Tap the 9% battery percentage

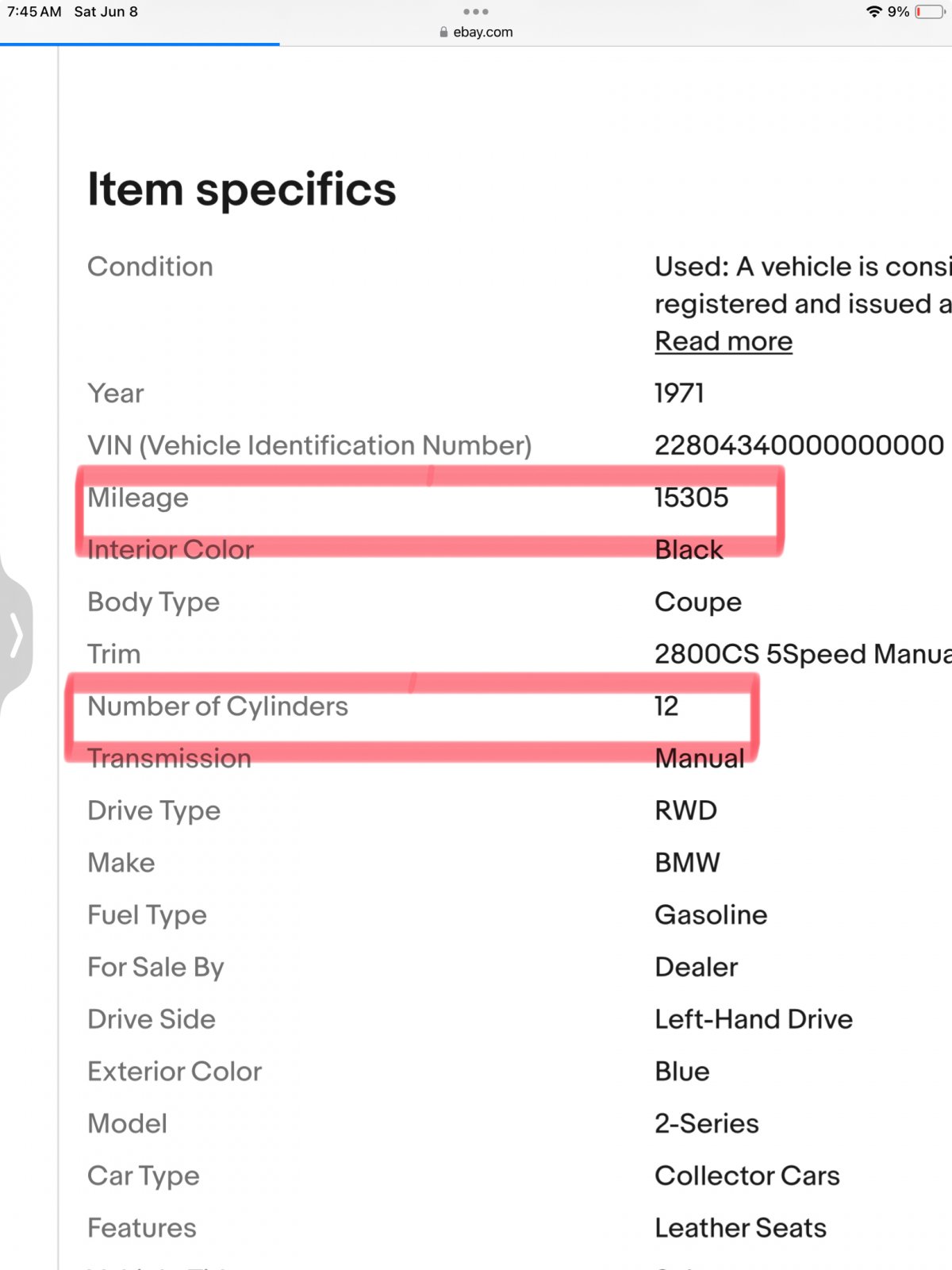[898, 12]
